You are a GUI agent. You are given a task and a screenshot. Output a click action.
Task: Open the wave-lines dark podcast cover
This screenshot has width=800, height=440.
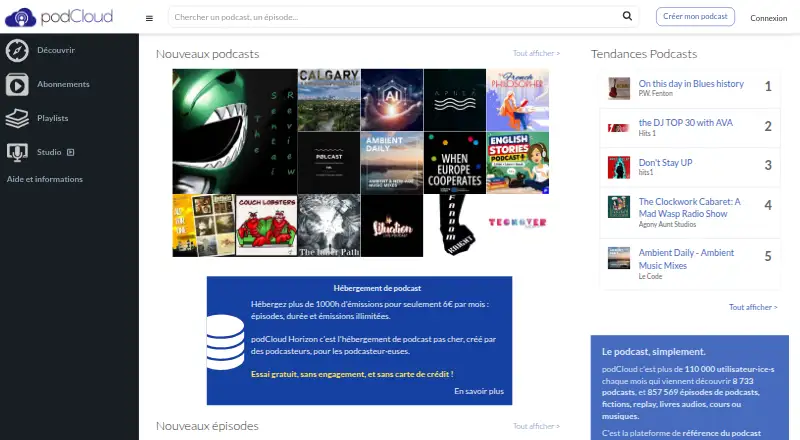pos(455,100)
